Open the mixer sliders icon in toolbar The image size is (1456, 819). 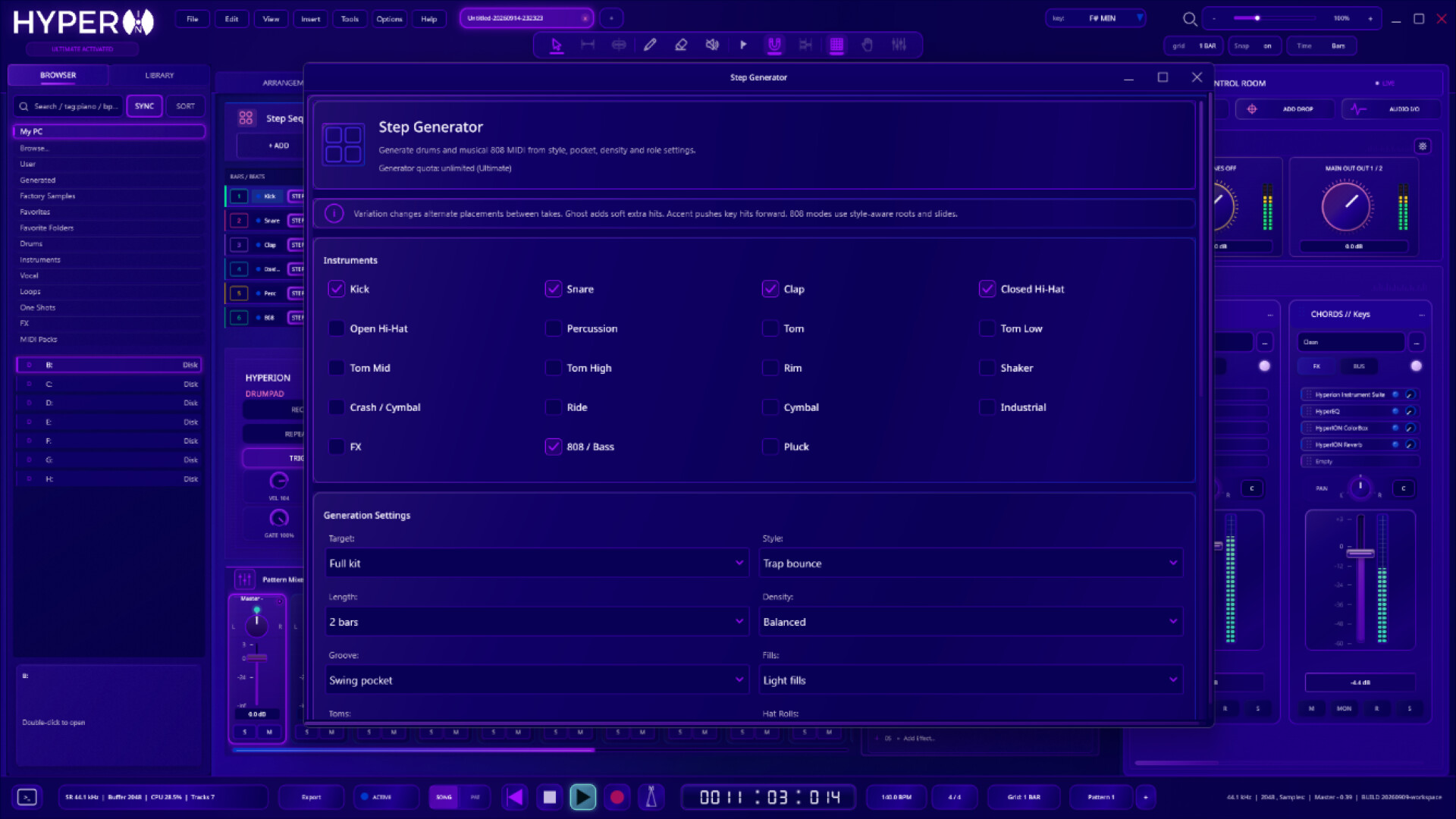click(899, 45)
